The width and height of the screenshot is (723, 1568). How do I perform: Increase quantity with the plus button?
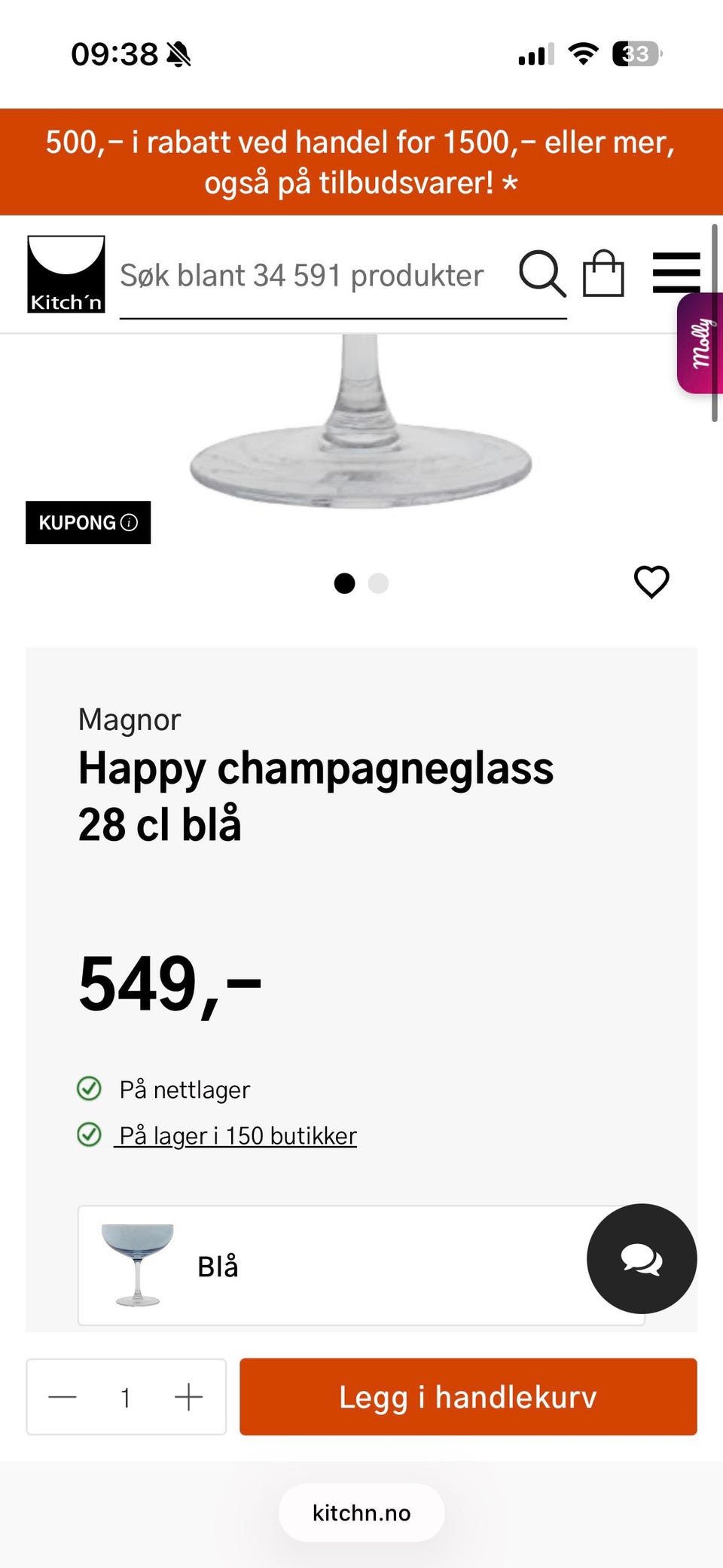pyautogui.click(x=188, y=1397)
